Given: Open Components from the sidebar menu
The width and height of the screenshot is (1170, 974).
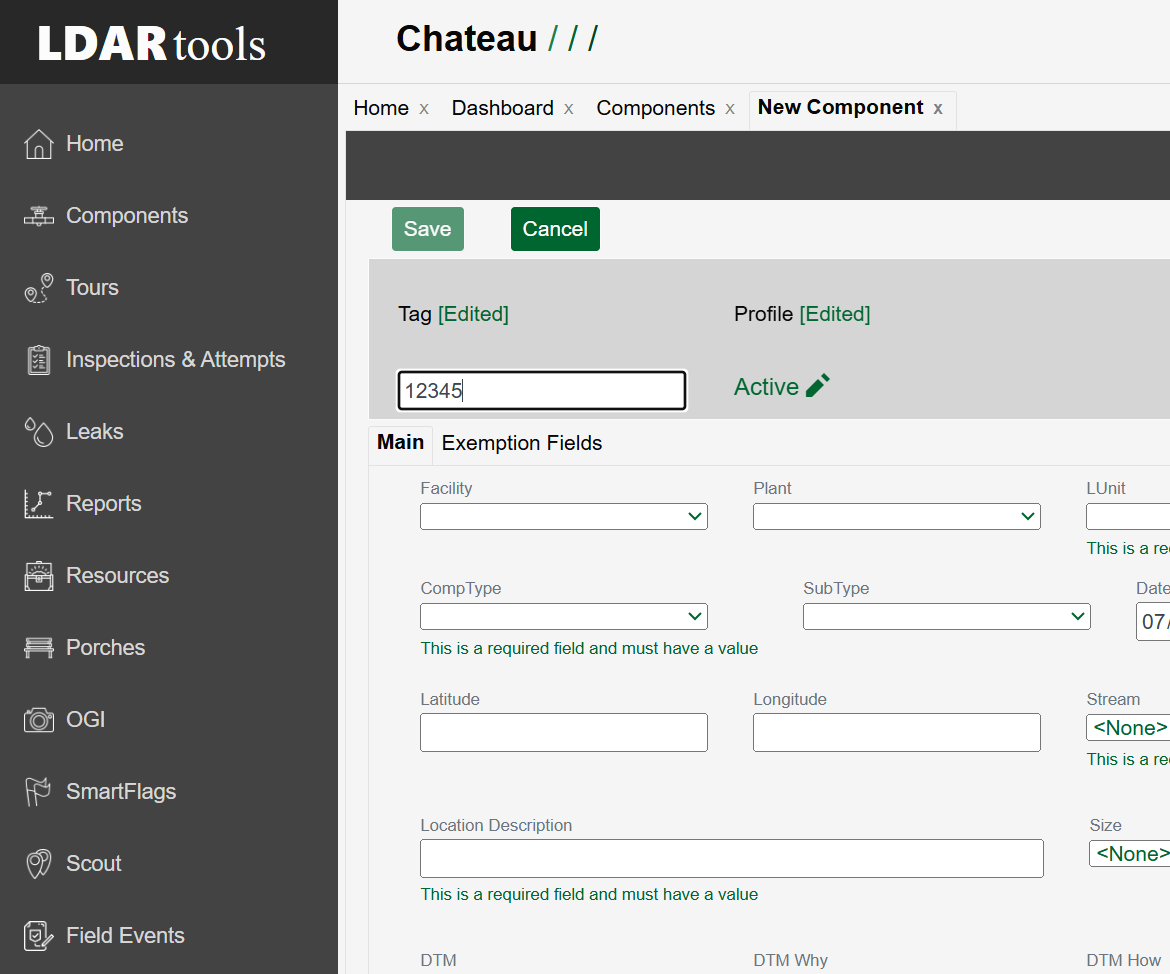Looking at the screenshot, I should pos(127,216).
